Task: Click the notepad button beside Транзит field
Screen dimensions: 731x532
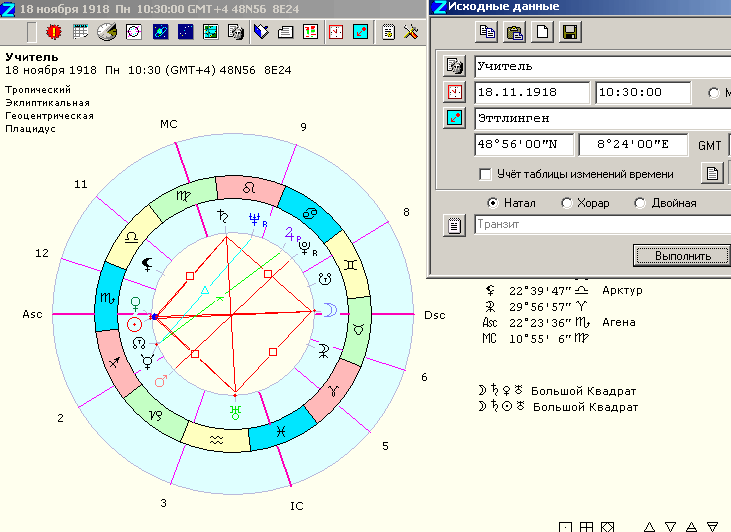Action: 455,226
